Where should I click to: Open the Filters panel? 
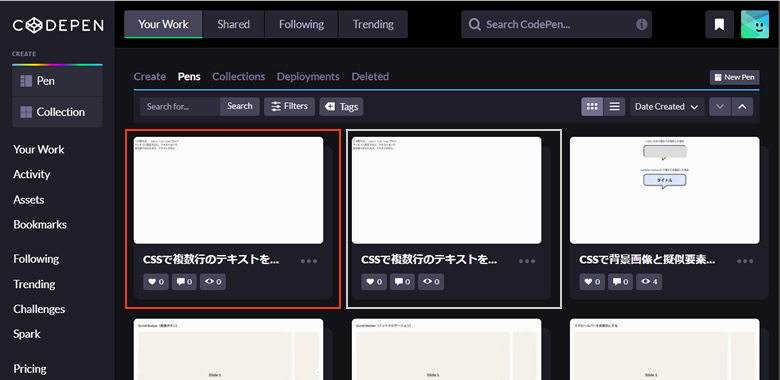[x=290, y=106]
